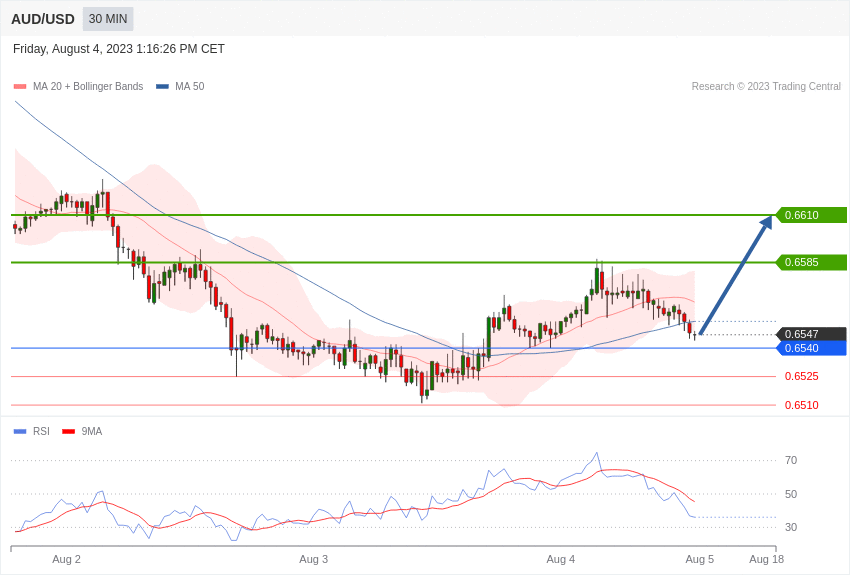Click the Research © 2023 Trading Central text
Screen dimensions: 850x576
(x=766, y=86)
